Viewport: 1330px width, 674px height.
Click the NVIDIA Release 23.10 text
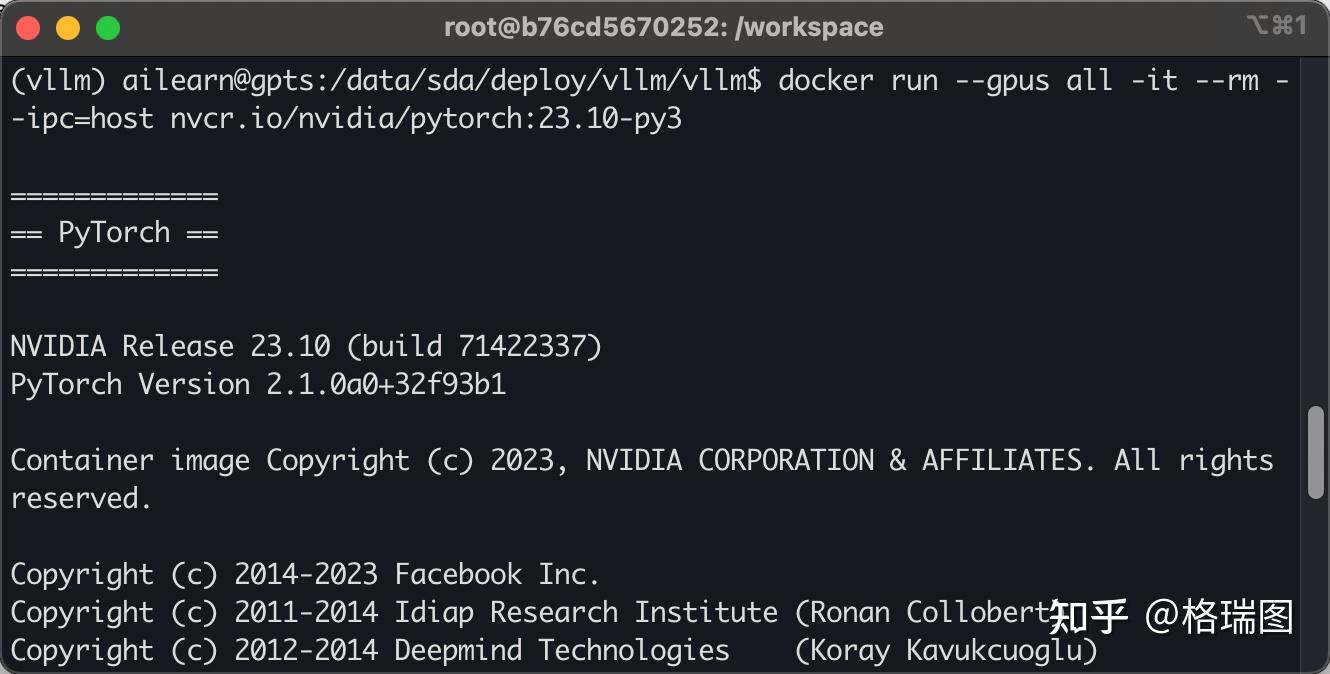pos(170,347)
